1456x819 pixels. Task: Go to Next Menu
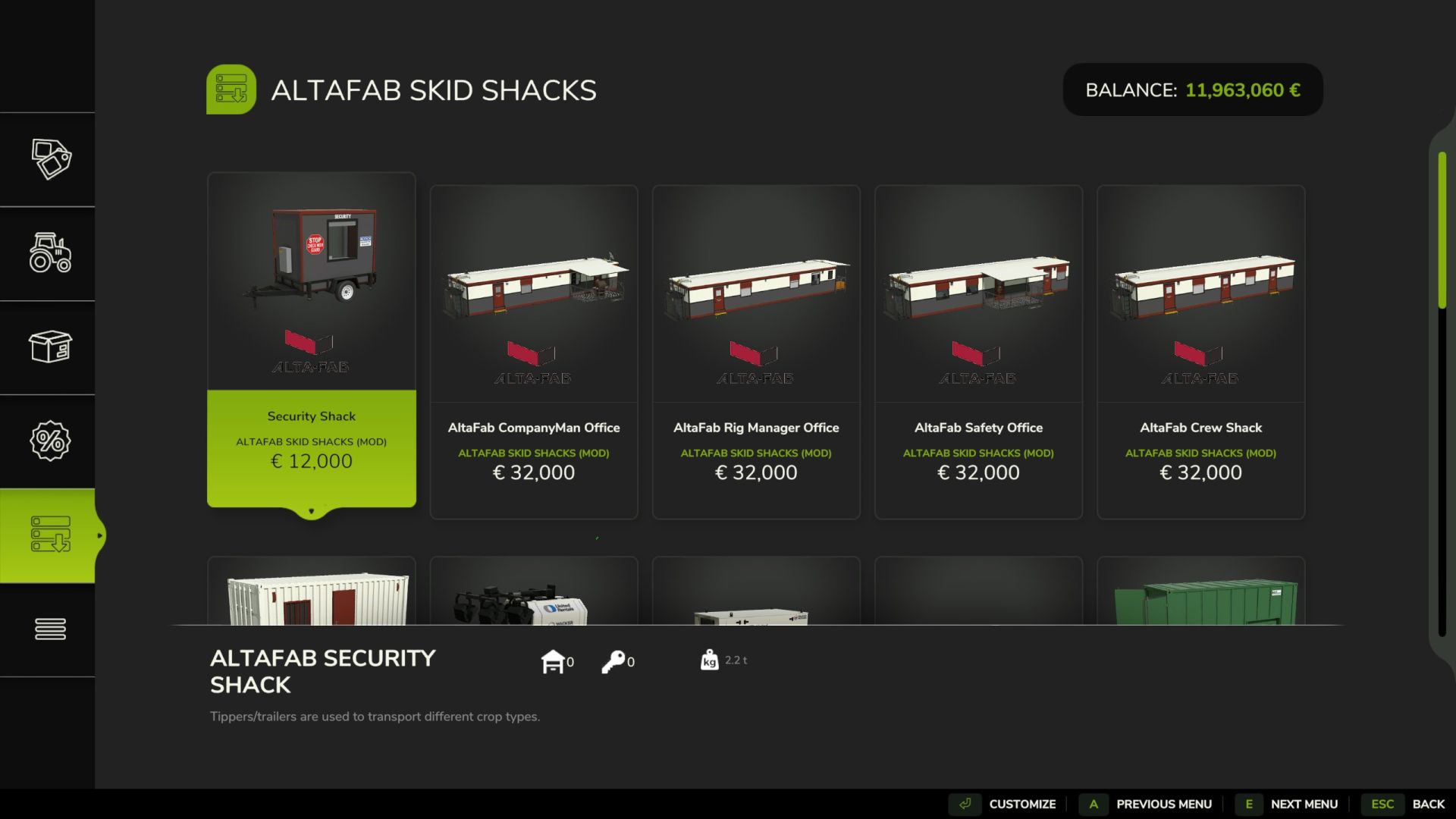(1287, 804)
